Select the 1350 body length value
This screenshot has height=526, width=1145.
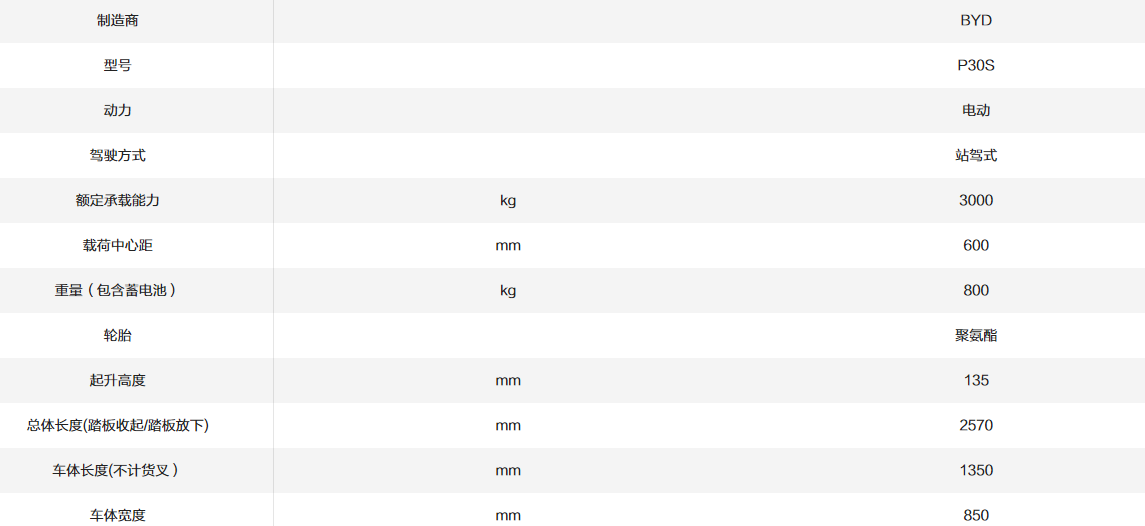tap(975, 470)
